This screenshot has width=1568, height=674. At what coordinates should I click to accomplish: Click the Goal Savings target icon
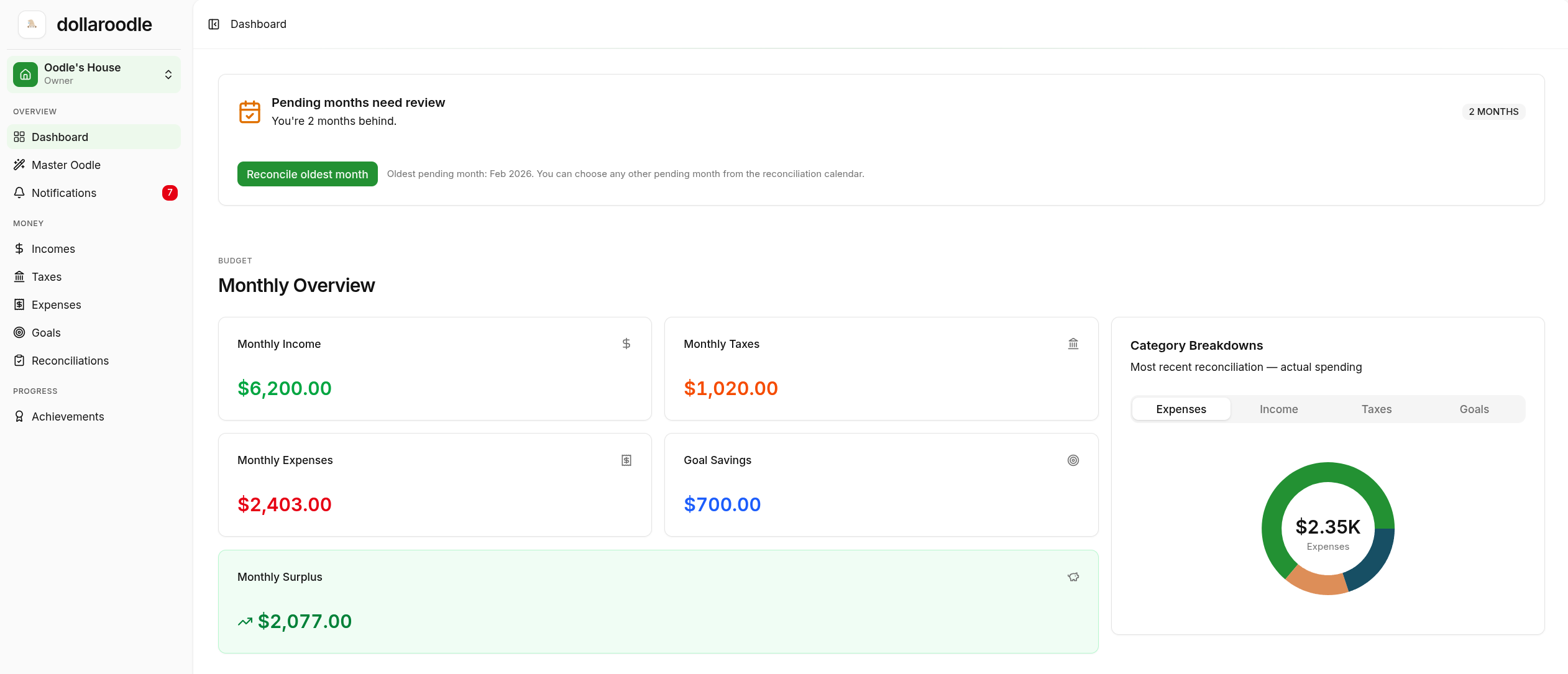1073,460
